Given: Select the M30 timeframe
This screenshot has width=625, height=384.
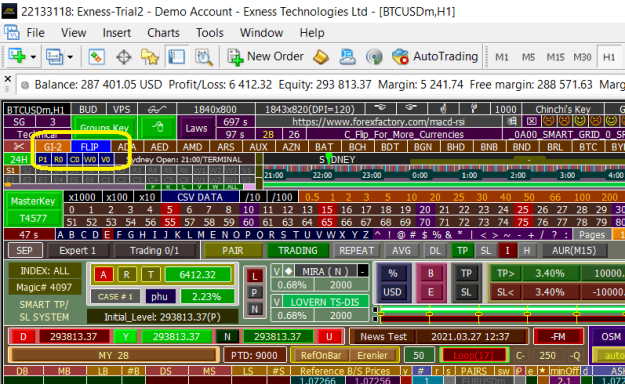Looking at the screenshot, I should click(x=582, y=57).
